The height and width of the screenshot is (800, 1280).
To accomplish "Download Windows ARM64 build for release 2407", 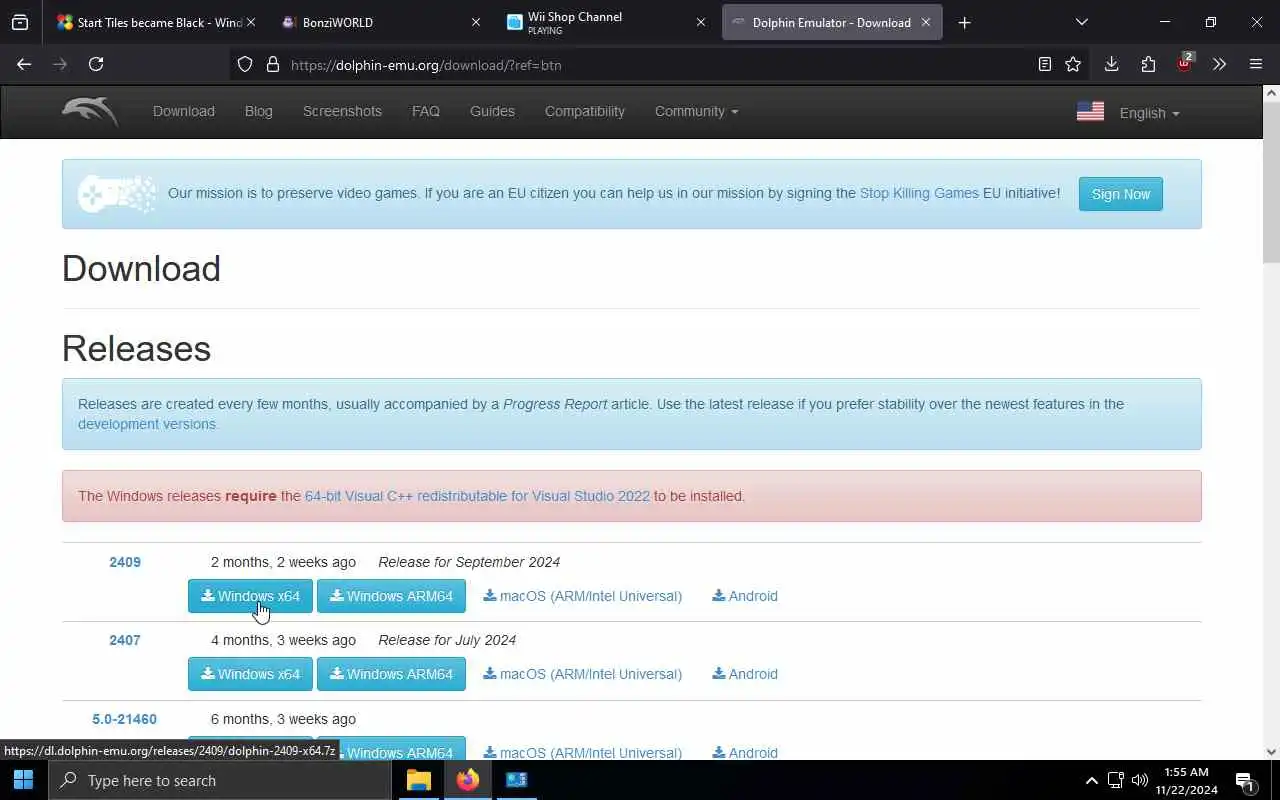I will (391, 674).
